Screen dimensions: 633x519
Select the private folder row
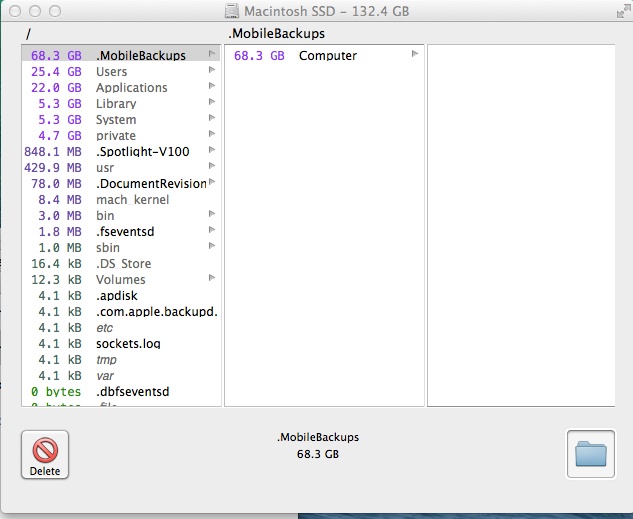(121, 136)
